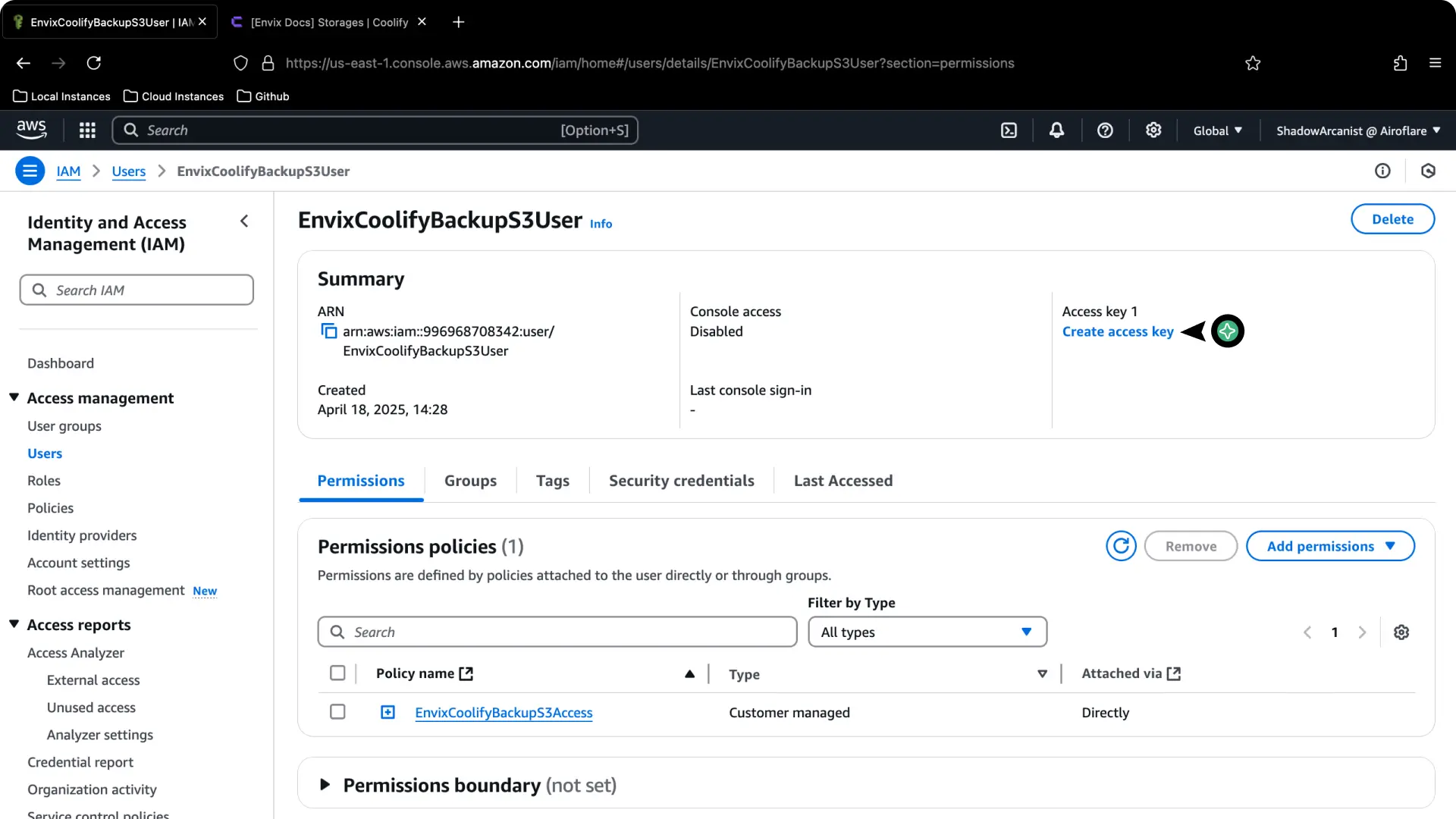Open the IAM navigation hamburger menu
The image size is (1456, 819).
(30, 171)
